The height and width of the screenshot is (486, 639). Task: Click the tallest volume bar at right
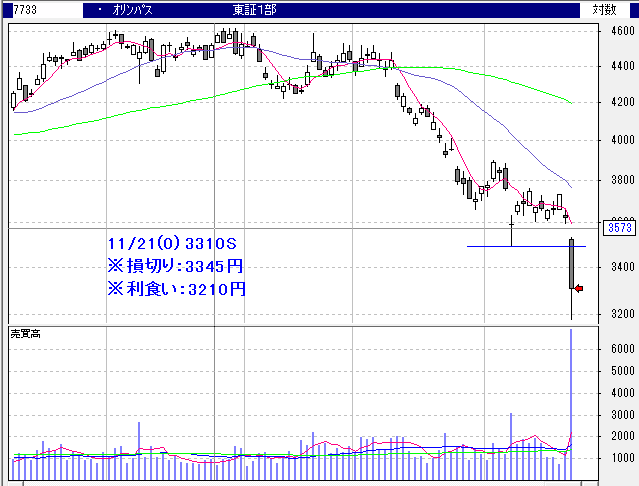pos(572,400)
